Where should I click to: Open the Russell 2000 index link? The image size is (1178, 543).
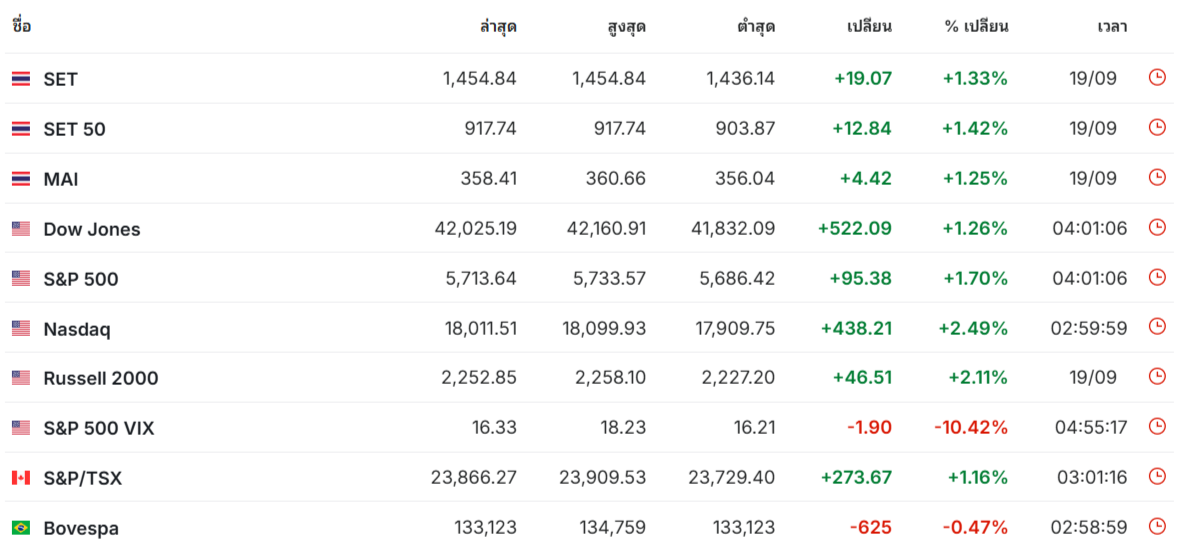(x=101, y=379)
